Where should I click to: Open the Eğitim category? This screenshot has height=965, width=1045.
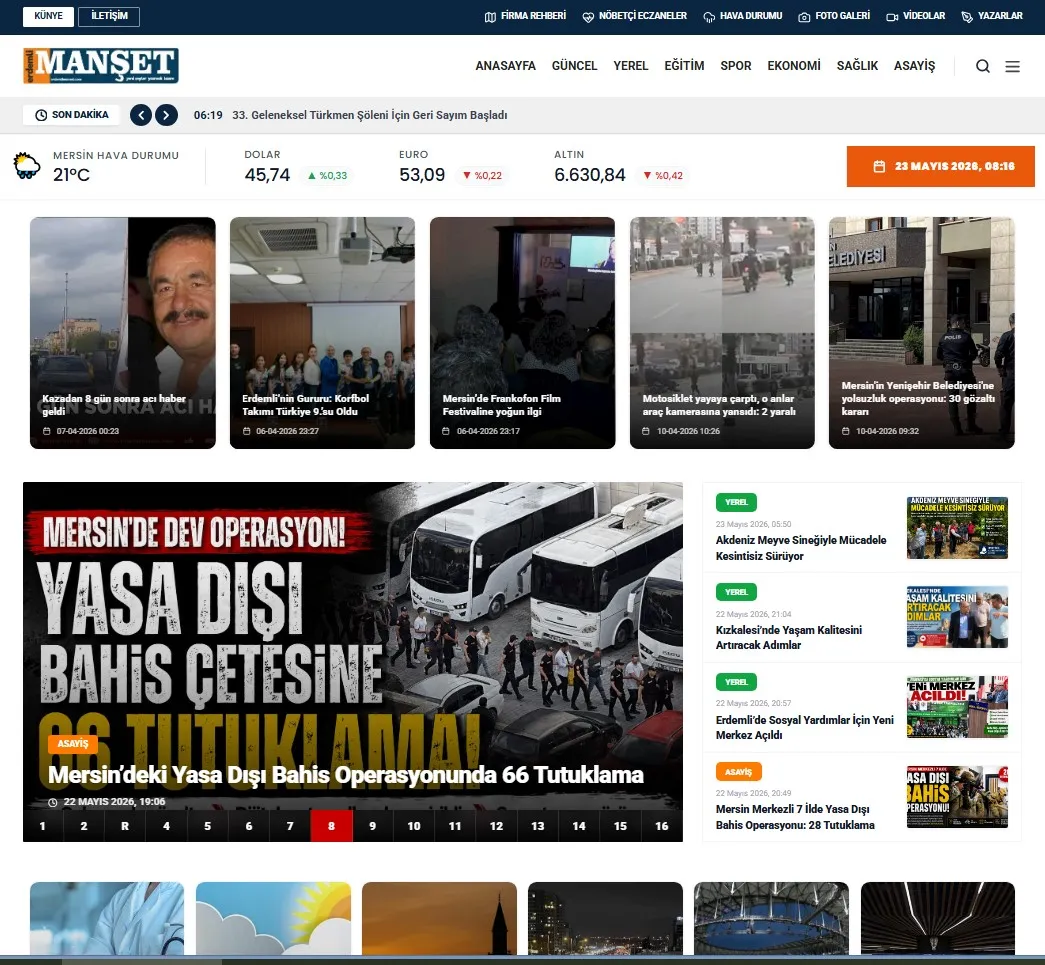[684, 66]
